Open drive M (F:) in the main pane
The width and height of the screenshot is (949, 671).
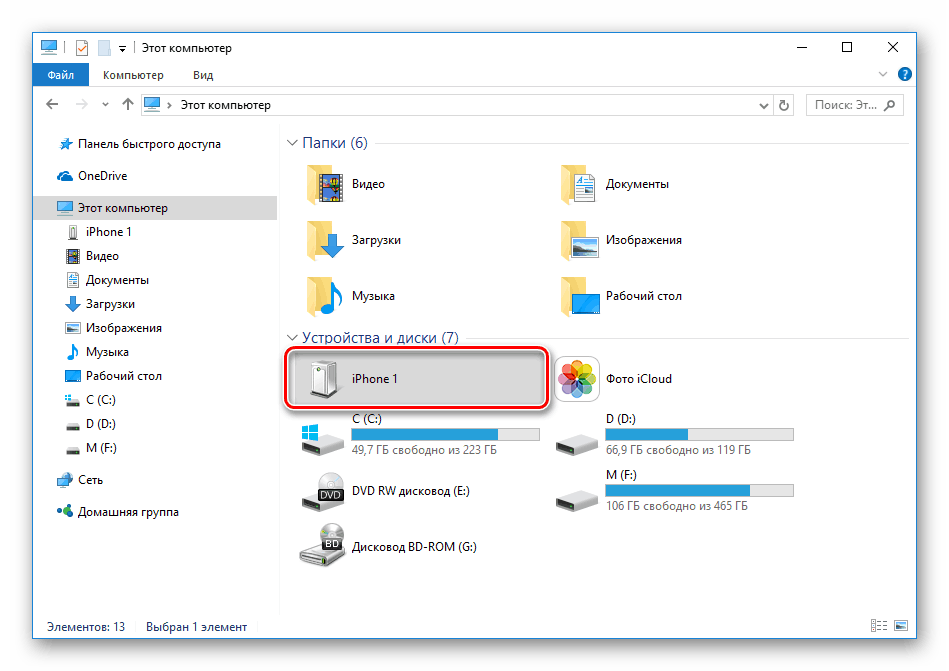tap(674, 491)
